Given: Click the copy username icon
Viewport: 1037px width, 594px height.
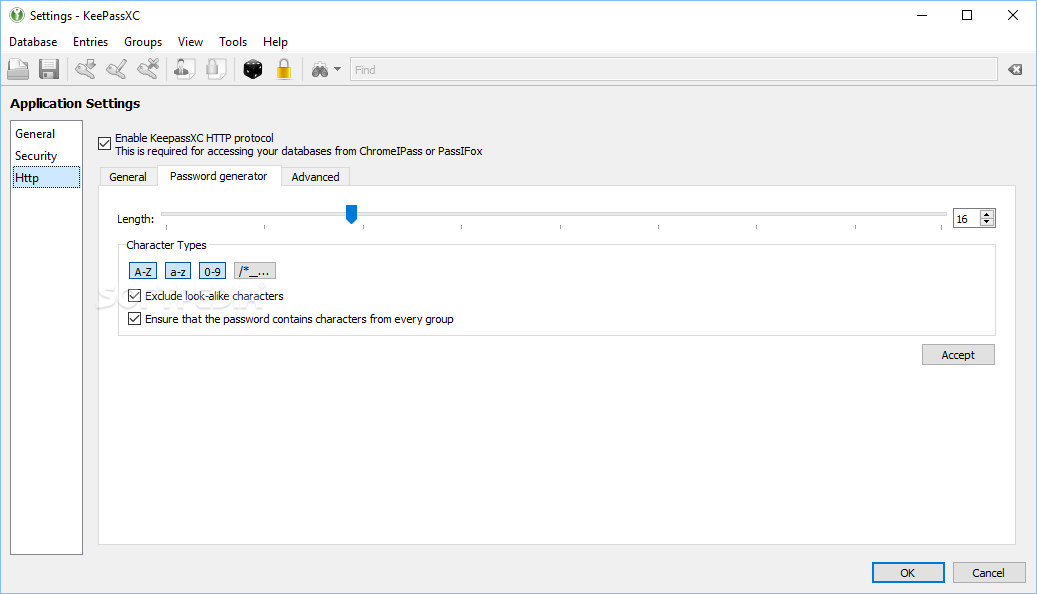Looking at the screenshot, I should pos(185,69).
